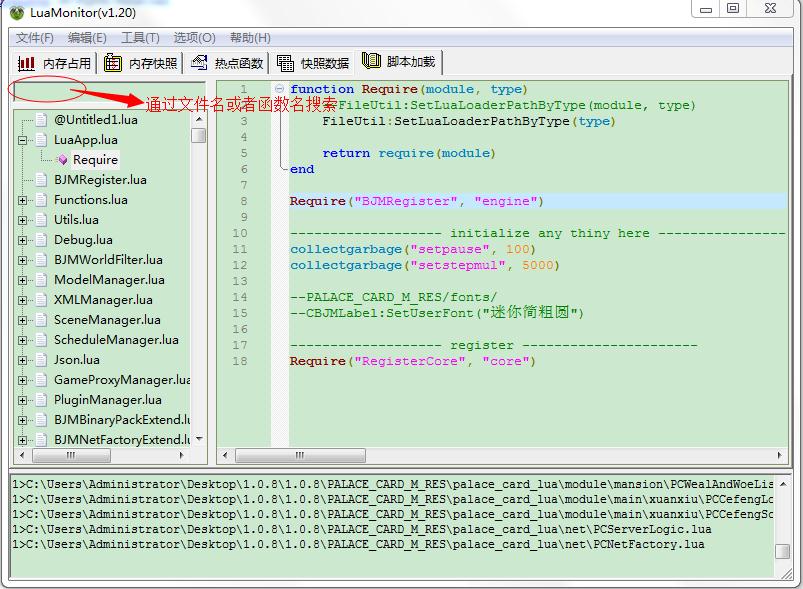The height and width of the screenshot is (589, 803).
Task: Collapse the Require function code fold
Action: pyautogui.click(x=283, y=90)
